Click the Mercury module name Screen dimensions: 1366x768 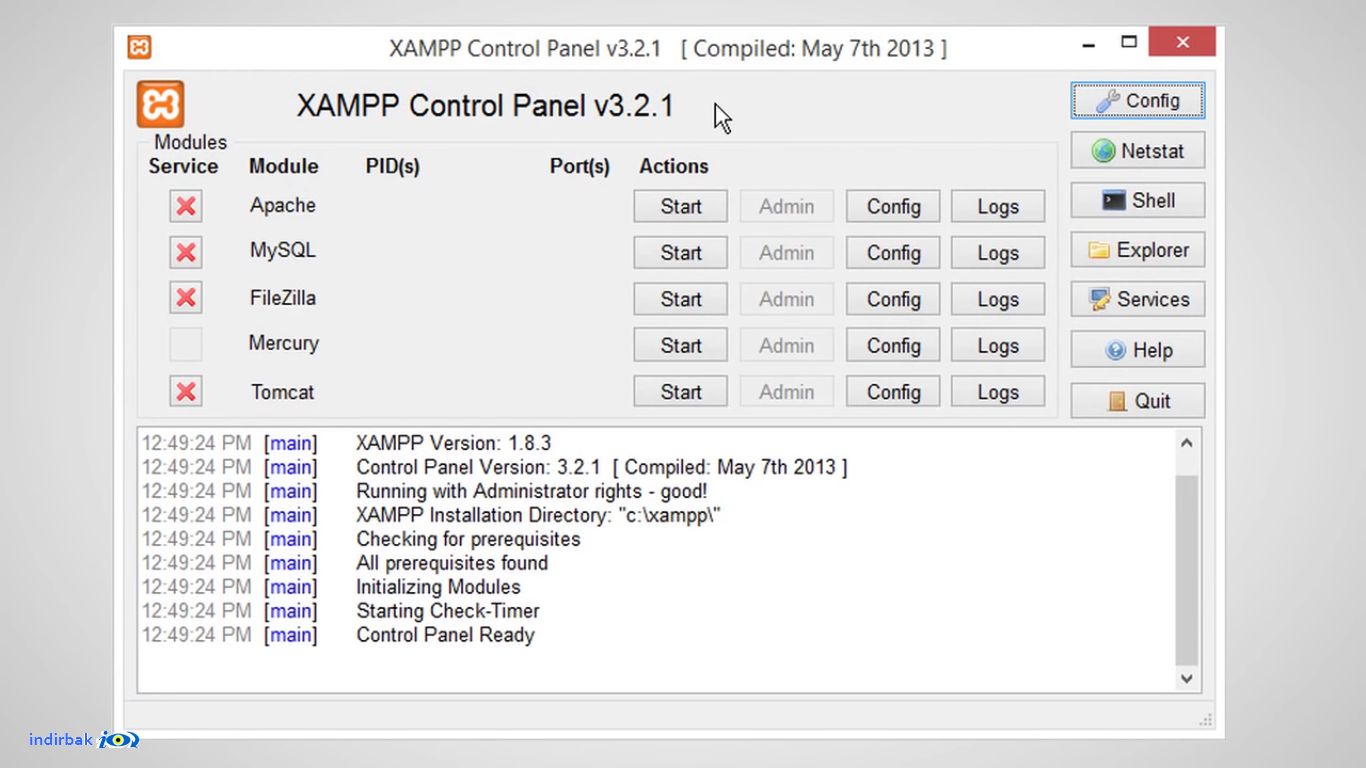(x=283, y=343)
